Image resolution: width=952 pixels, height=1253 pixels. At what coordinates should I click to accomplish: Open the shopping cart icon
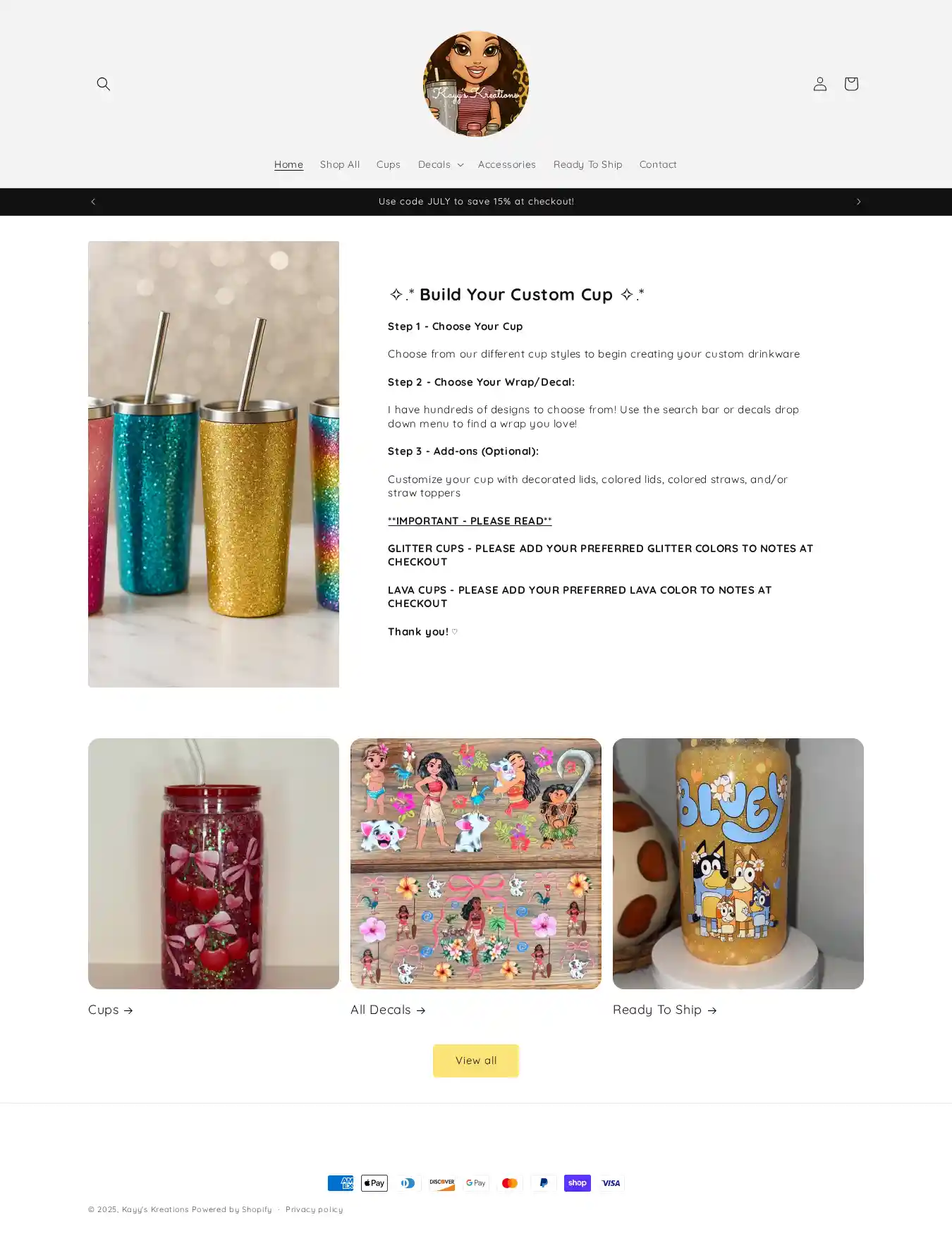click(x=850, y=84)
